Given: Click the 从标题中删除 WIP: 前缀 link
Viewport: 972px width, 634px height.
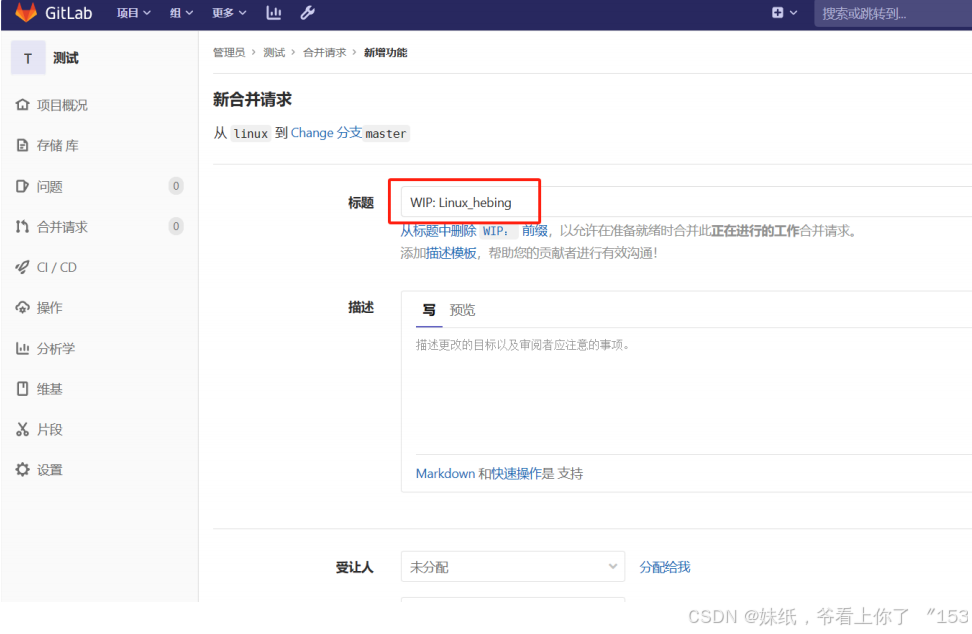Looking at the screenshot, I should coord(474,231).
